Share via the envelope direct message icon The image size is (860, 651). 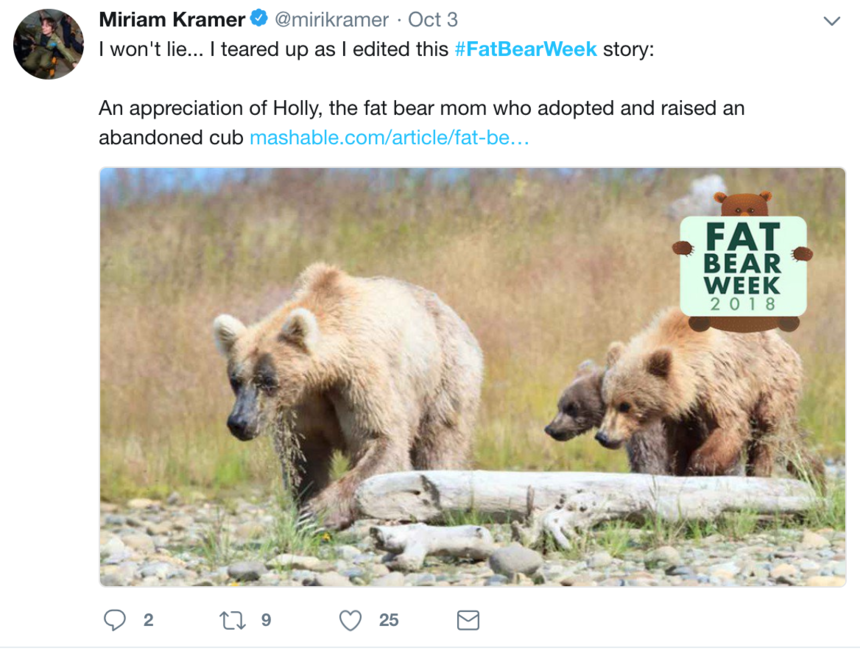point(468,620)
